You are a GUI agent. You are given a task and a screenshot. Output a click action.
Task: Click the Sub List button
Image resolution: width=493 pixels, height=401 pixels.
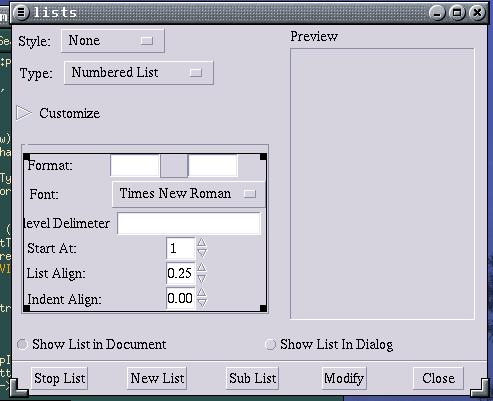point(252,378)
